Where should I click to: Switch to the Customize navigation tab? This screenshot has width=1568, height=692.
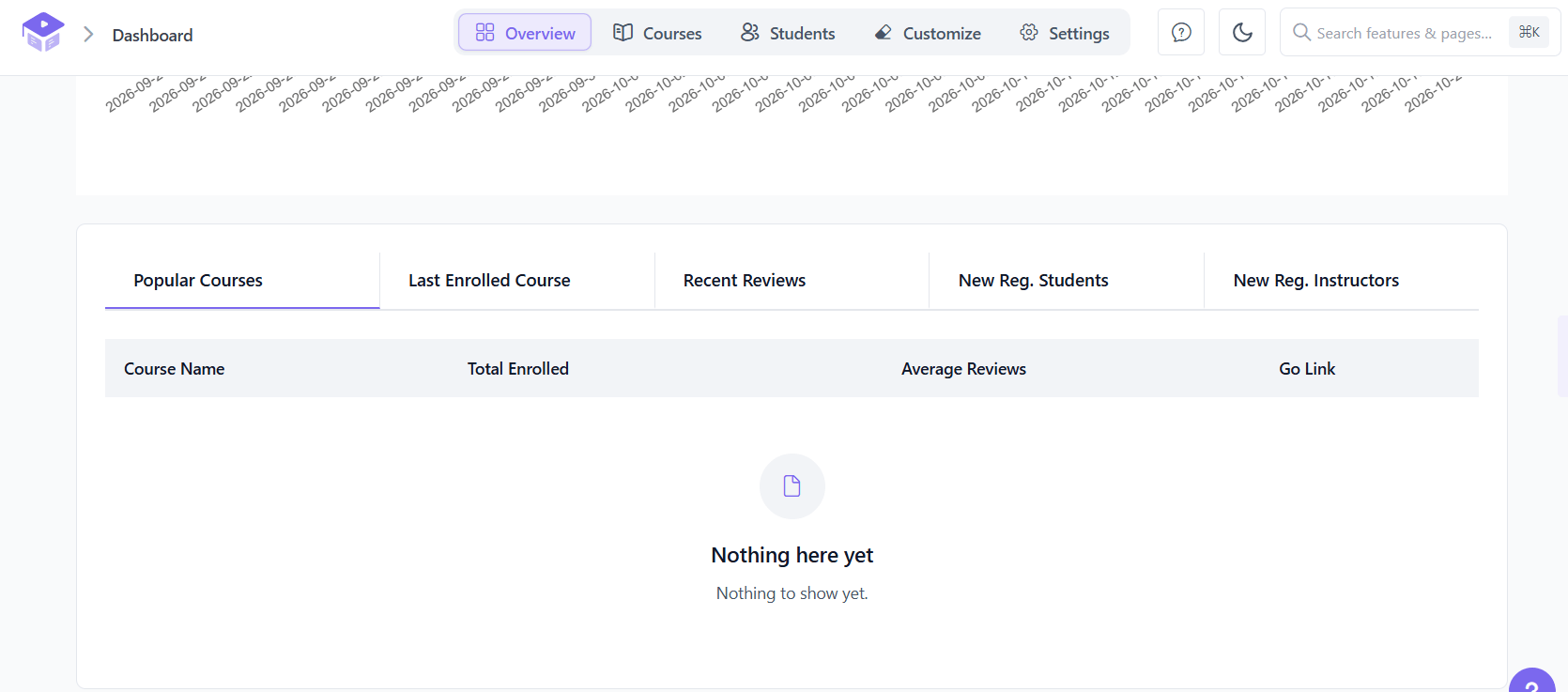click(x=928, y=33)
